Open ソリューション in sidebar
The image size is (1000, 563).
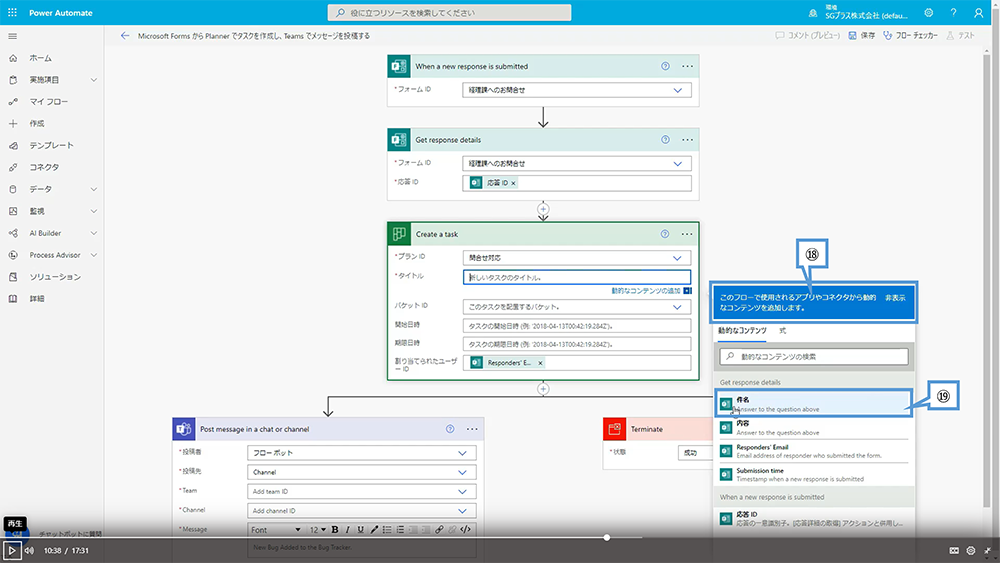coord(55,277)
